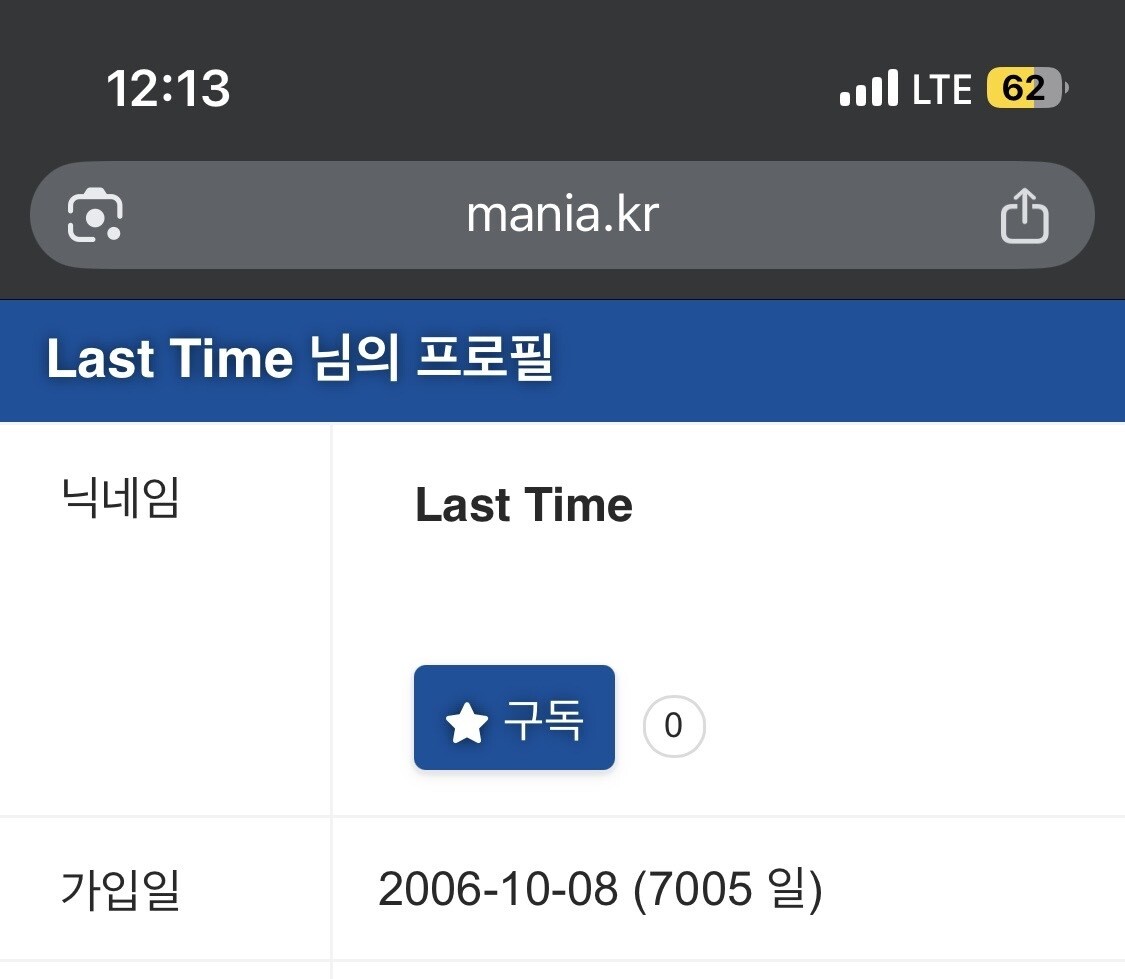Tap the LTE network indicator
Viewport: 1125px width, 979px height.
(942, 90)
